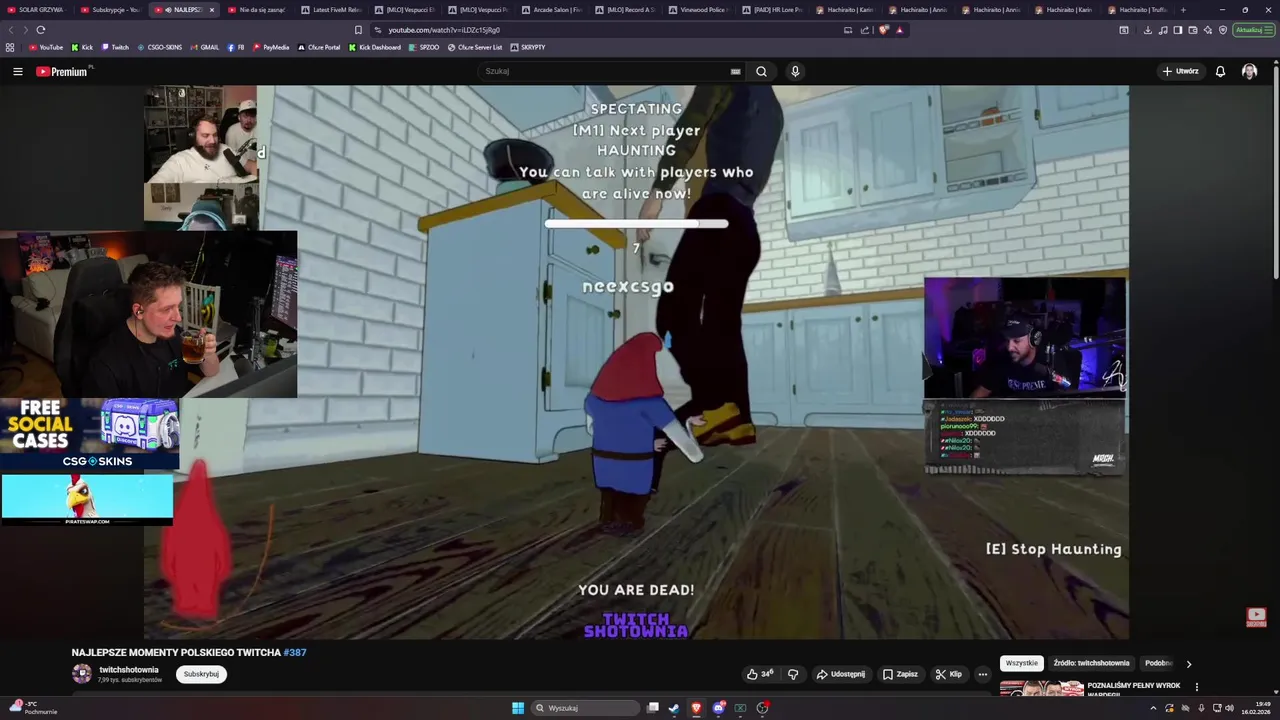Open the more actions three-dot menu
This screenshot has width=1280, height=720.
(x=983, y=674)
